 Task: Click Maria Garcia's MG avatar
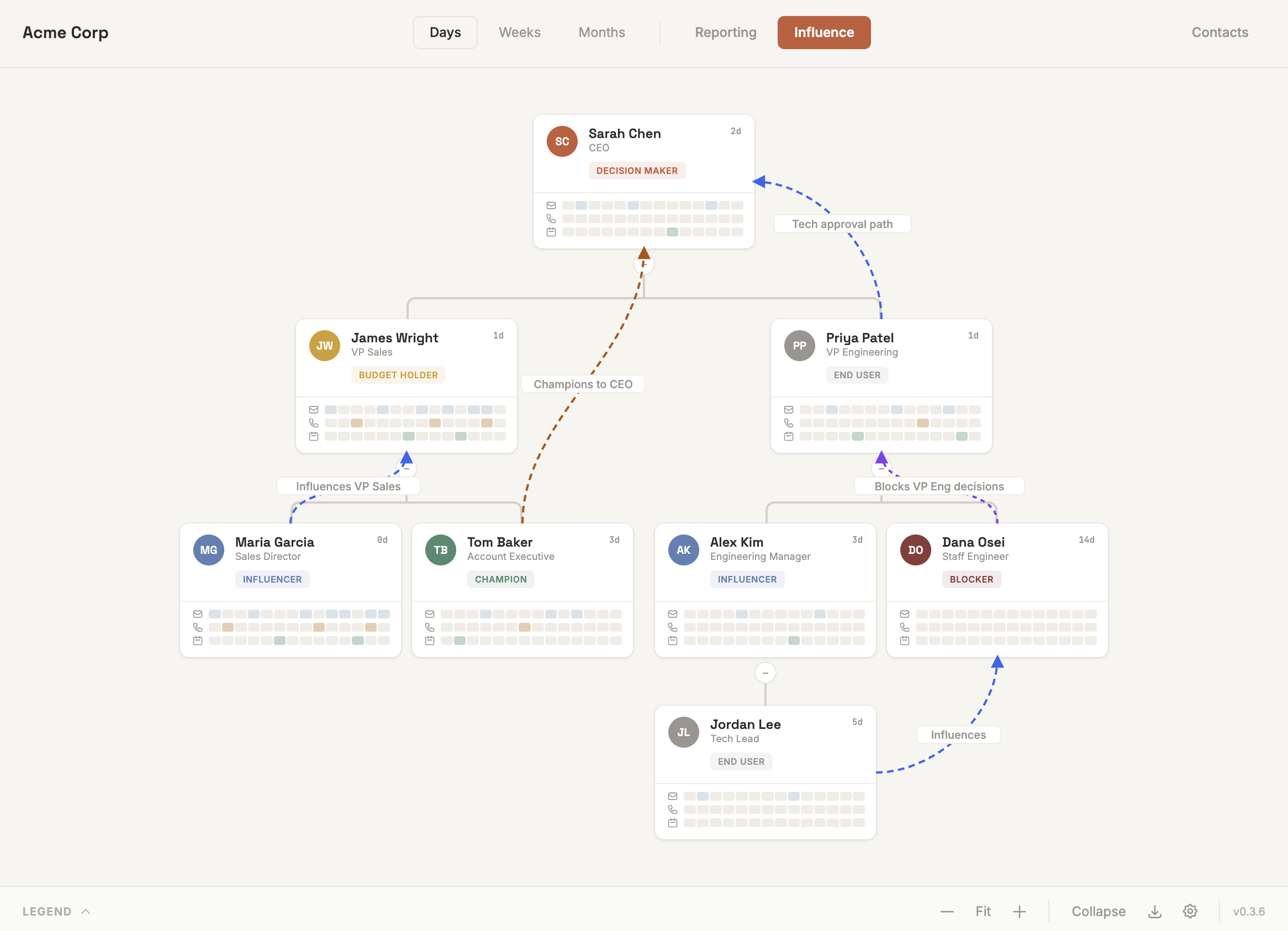(x=208, y=549)
